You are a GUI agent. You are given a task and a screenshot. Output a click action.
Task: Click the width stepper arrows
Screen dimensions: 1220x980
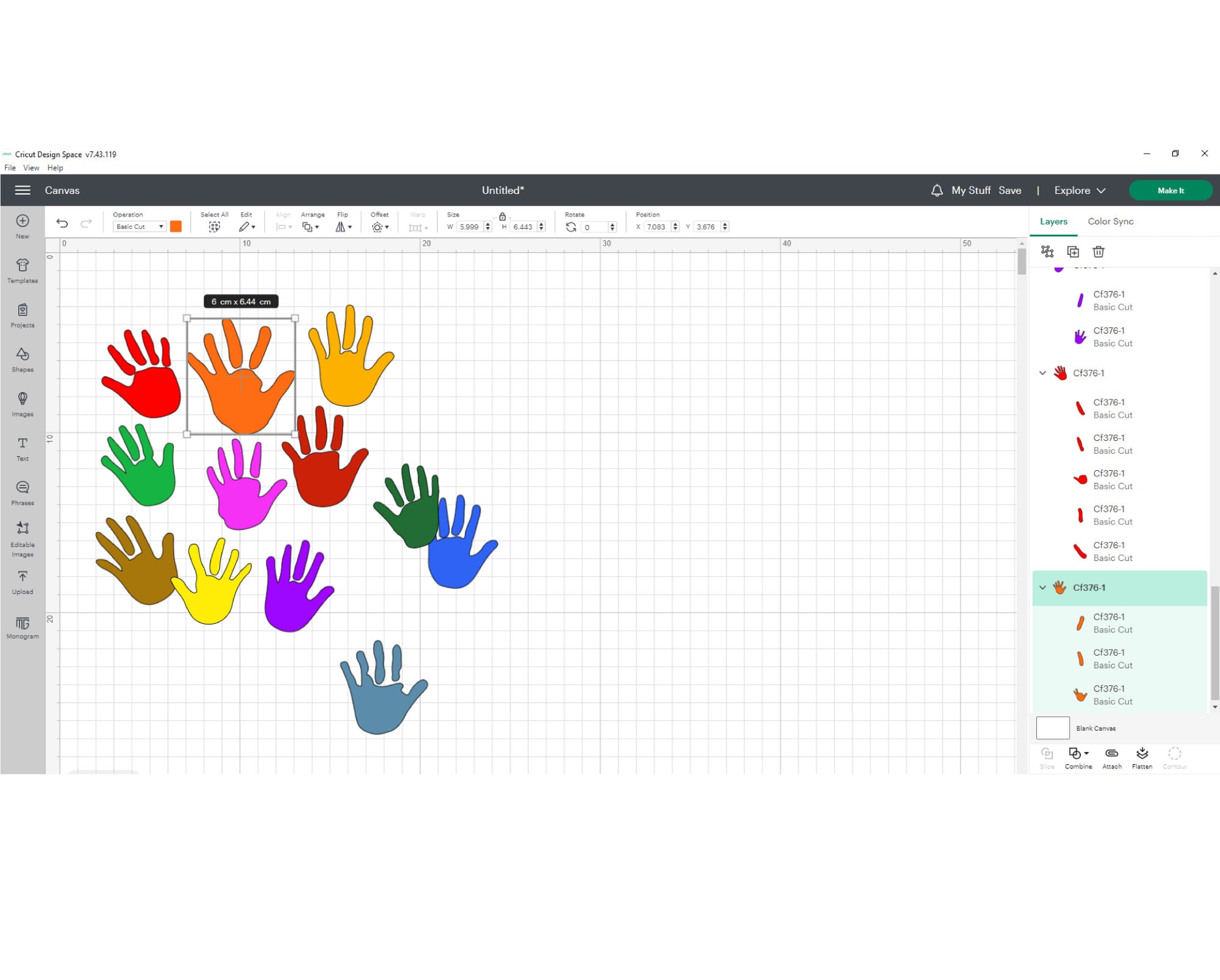(487, 227)
